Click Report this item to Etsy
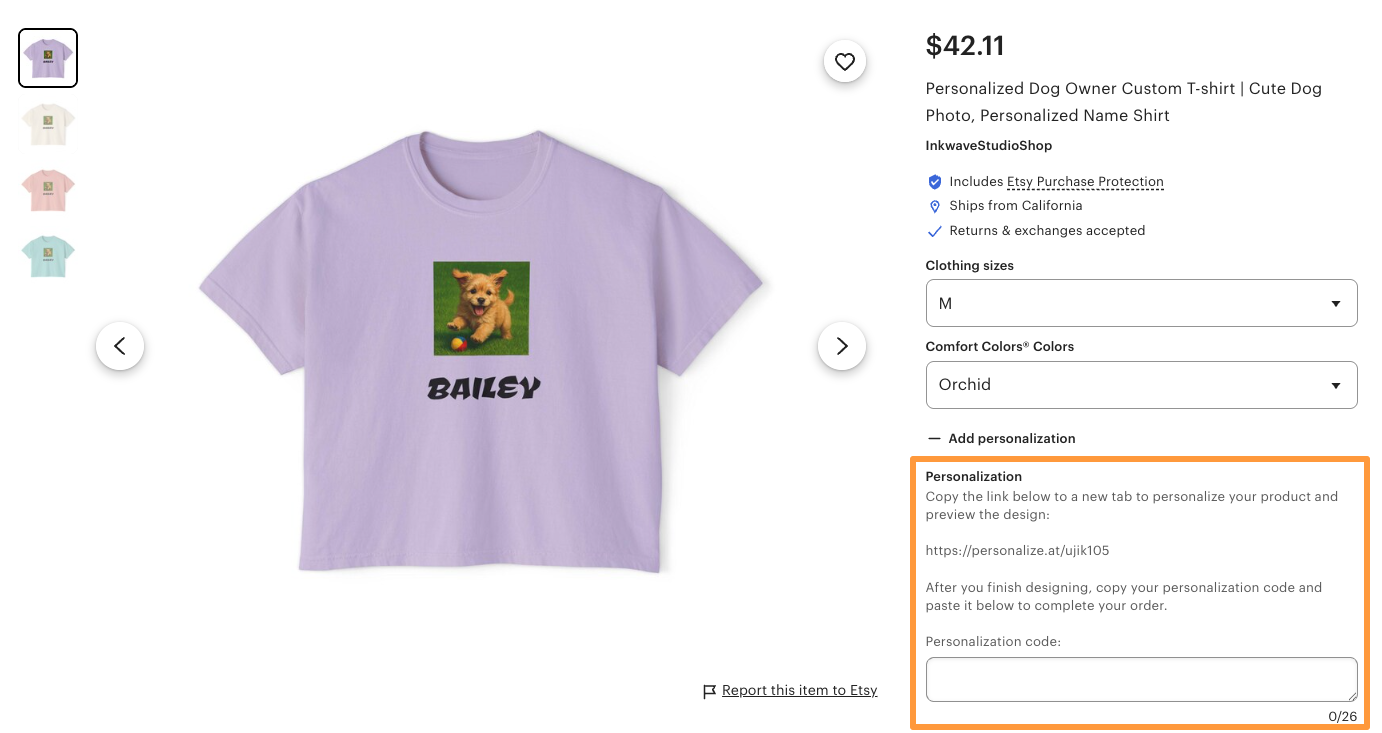Viewport: 1382px width, 733px height. (799, 690)
